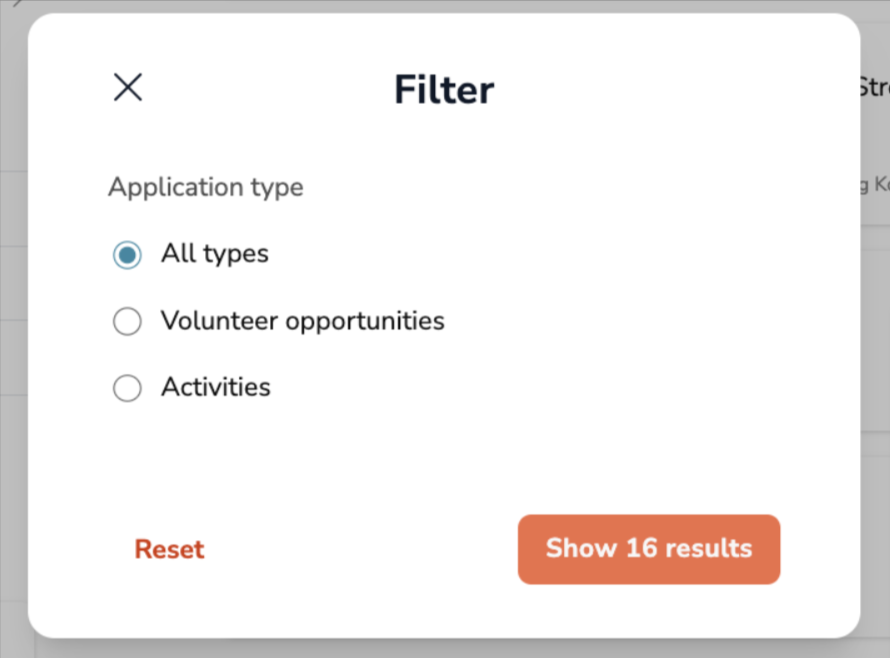The image size is (890, 658).
Task: Click the dimmed backdrop right of the dialog
Action: click(x=876, y=330)
